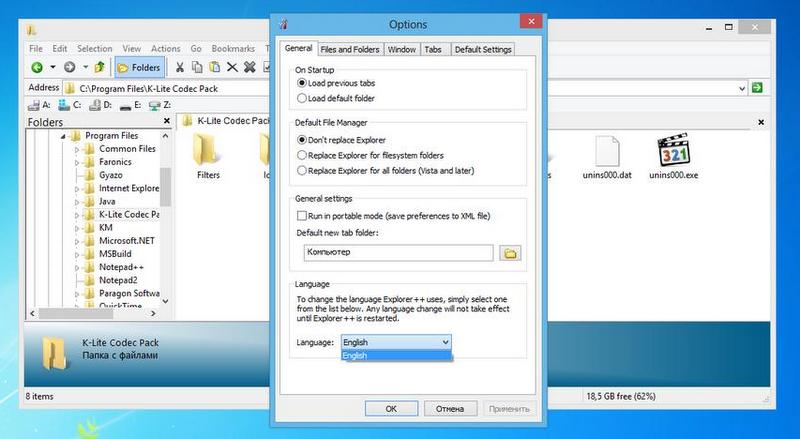Expand the Faronics tree node
800x439 pixels.
pos(77,162)
